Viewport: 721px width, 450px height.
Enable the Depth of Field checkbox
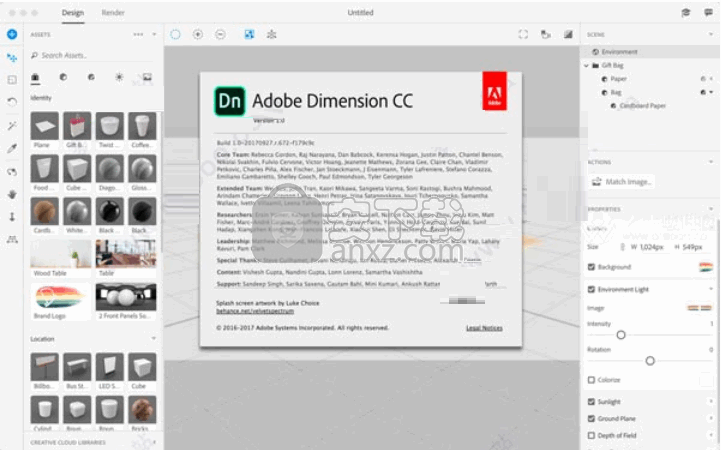click(591, 435)
